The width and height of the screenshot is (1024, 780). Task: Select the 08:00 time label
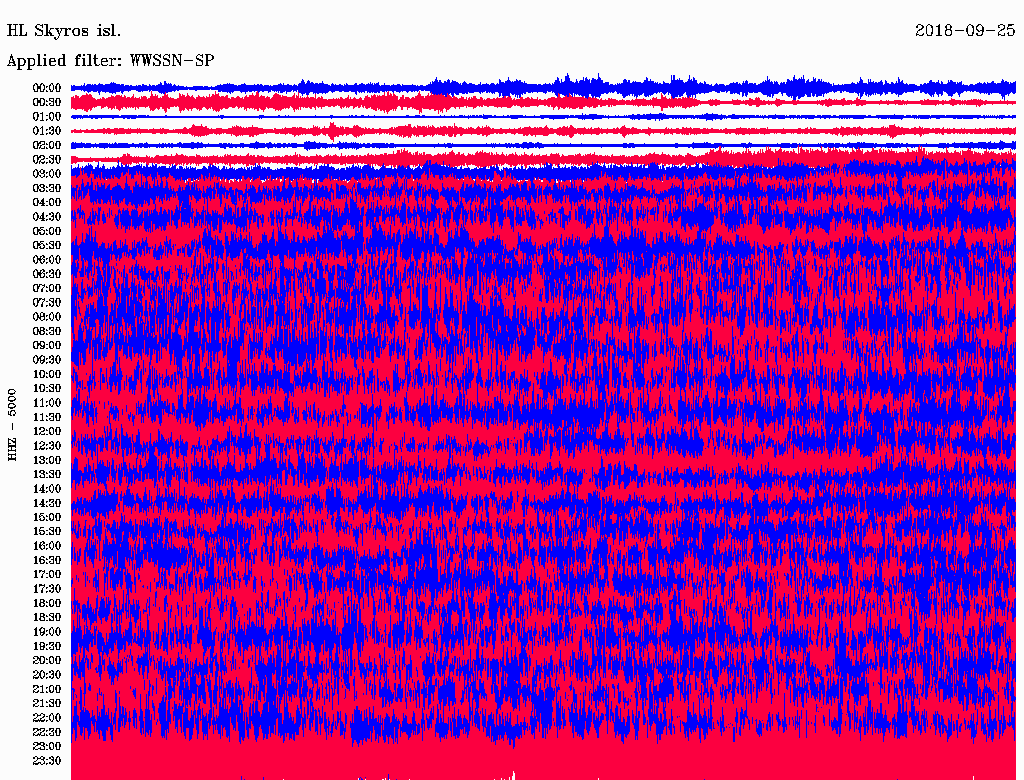click(47, 317)
